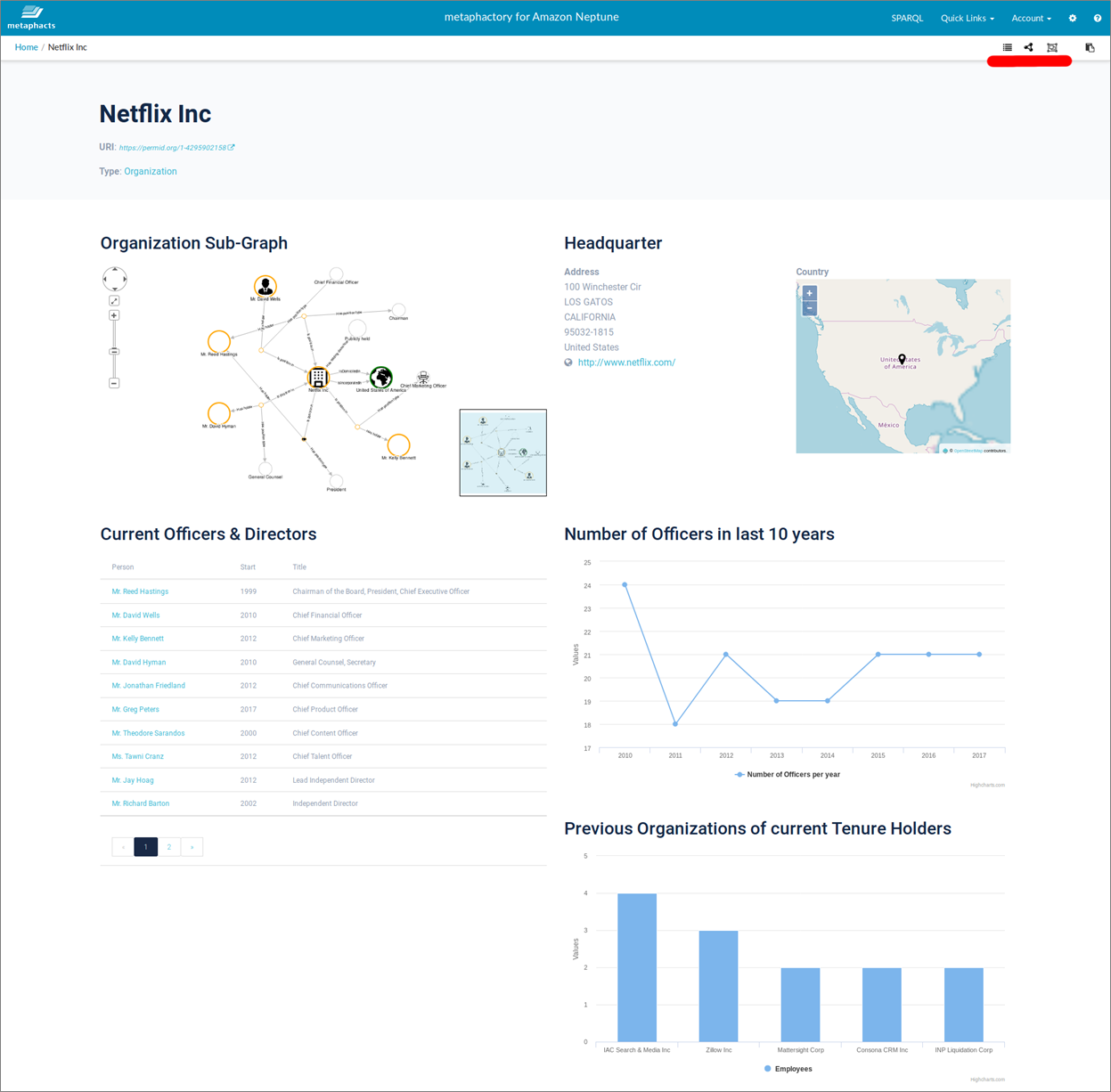This screenshot has width=1111, height=1092.
Task: Open settings gear in top bar
Action: pyautogui.click(x=1073, y=18)
